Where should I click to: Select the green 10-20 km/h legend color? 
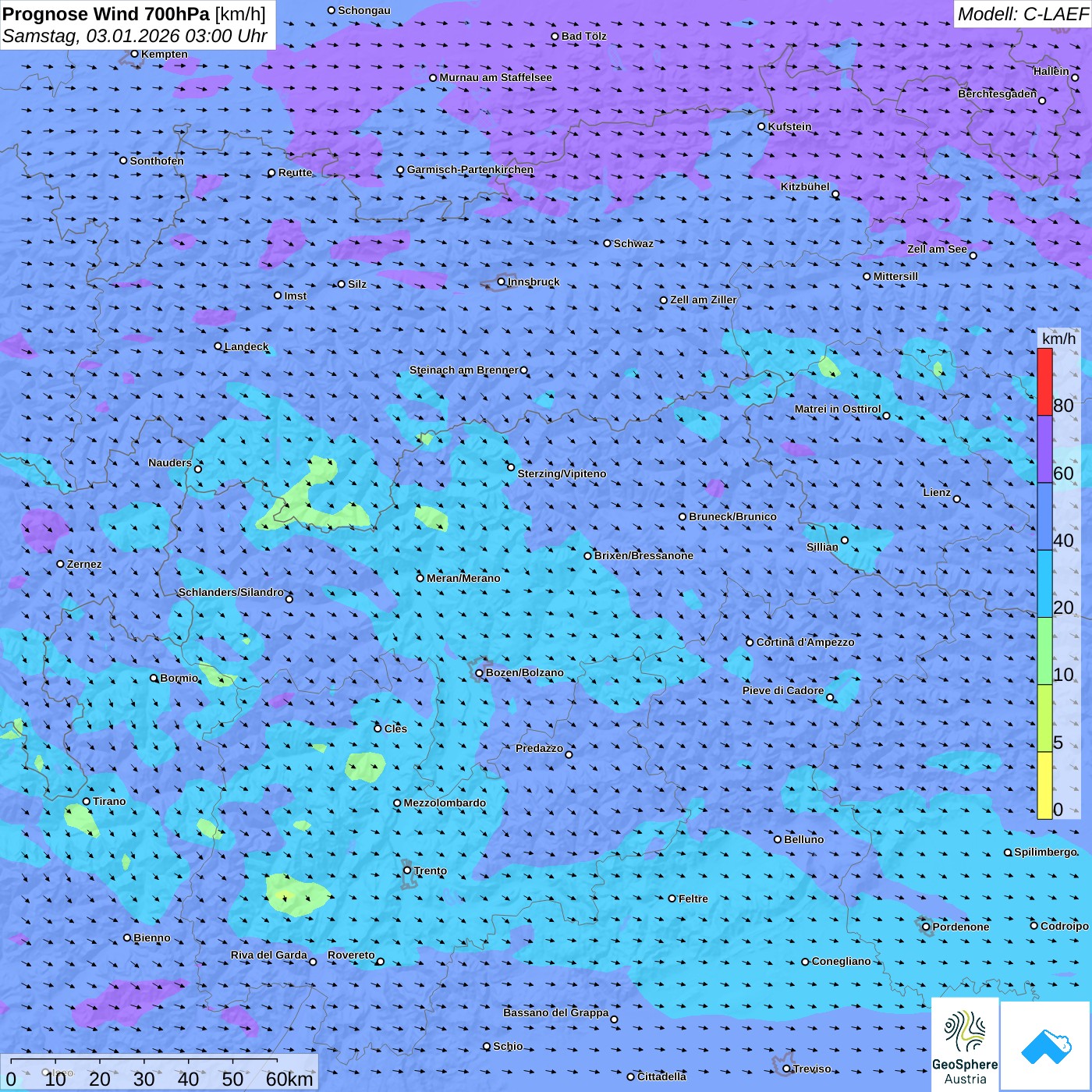coord(1044,651)
